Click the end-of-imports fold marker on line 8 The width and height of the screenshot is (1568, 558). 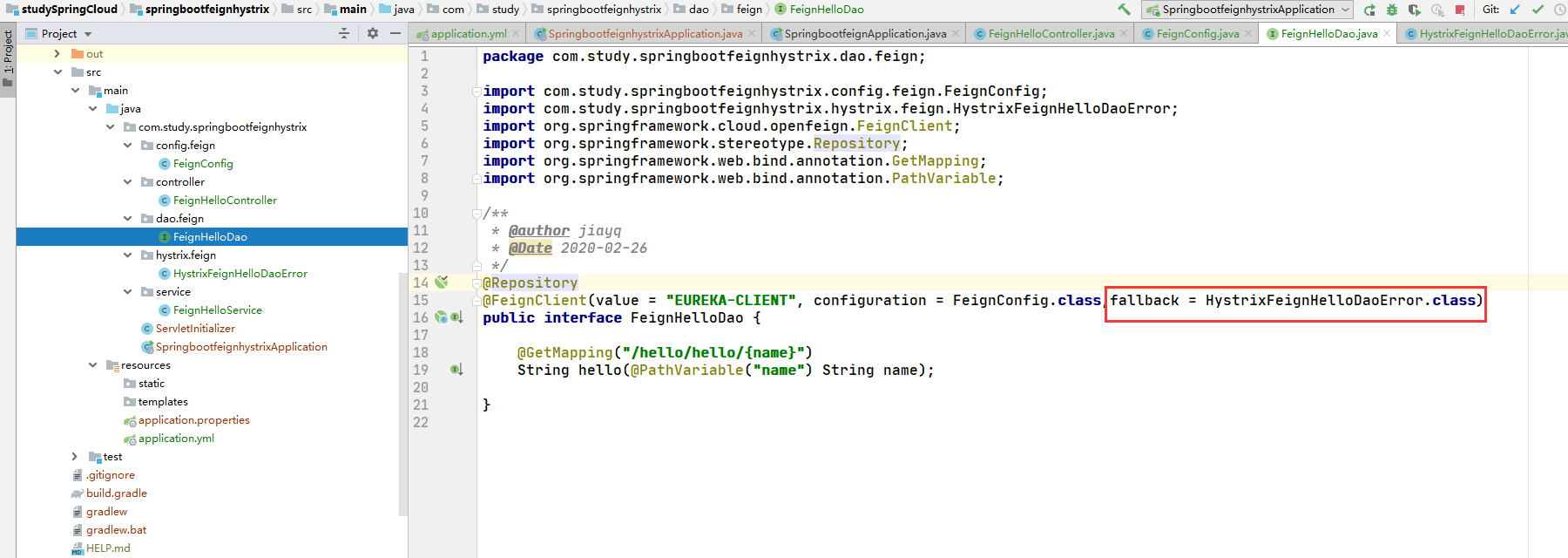476,178
